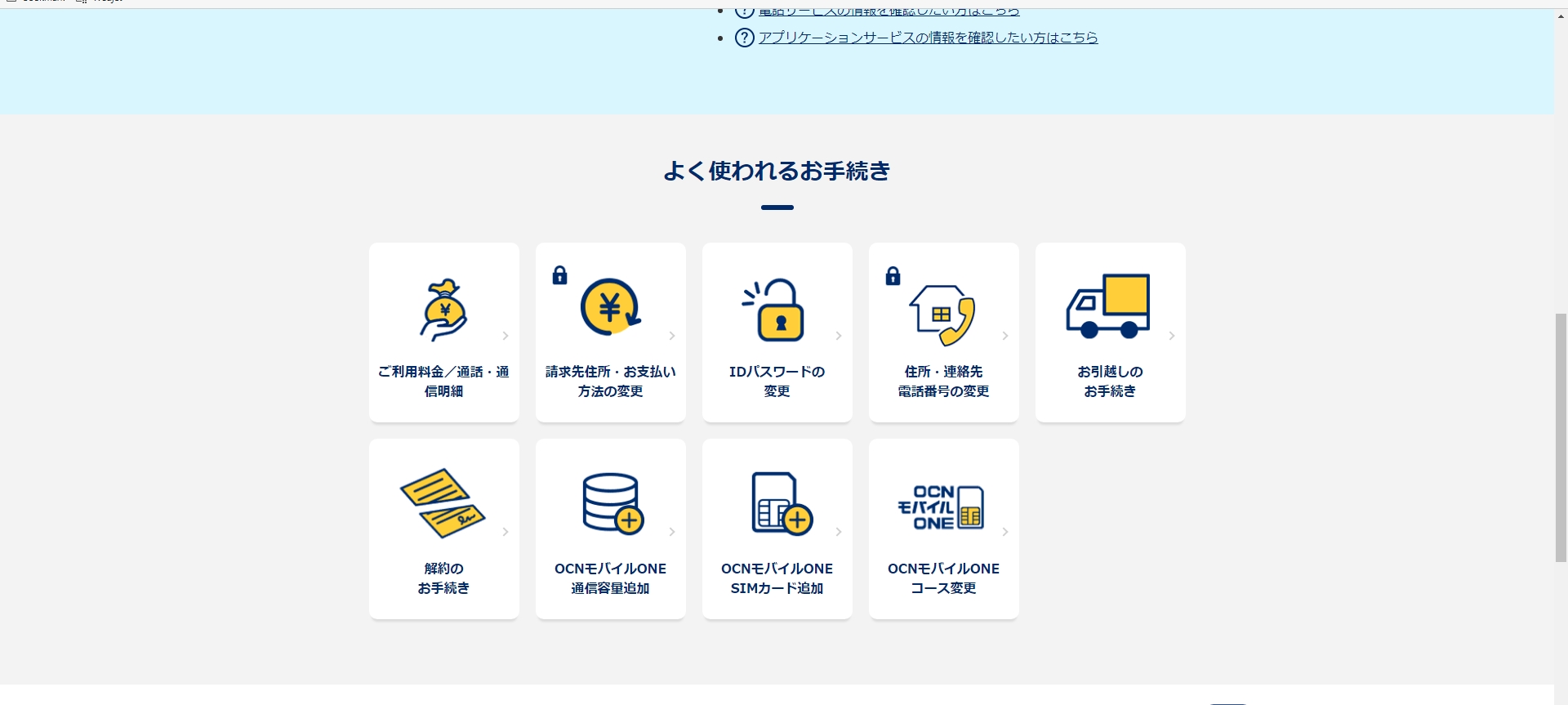Click chevron on 住所・連絡先 card
The height and width of the screenshot is (705, 1568).
(x=1005, y=336)
